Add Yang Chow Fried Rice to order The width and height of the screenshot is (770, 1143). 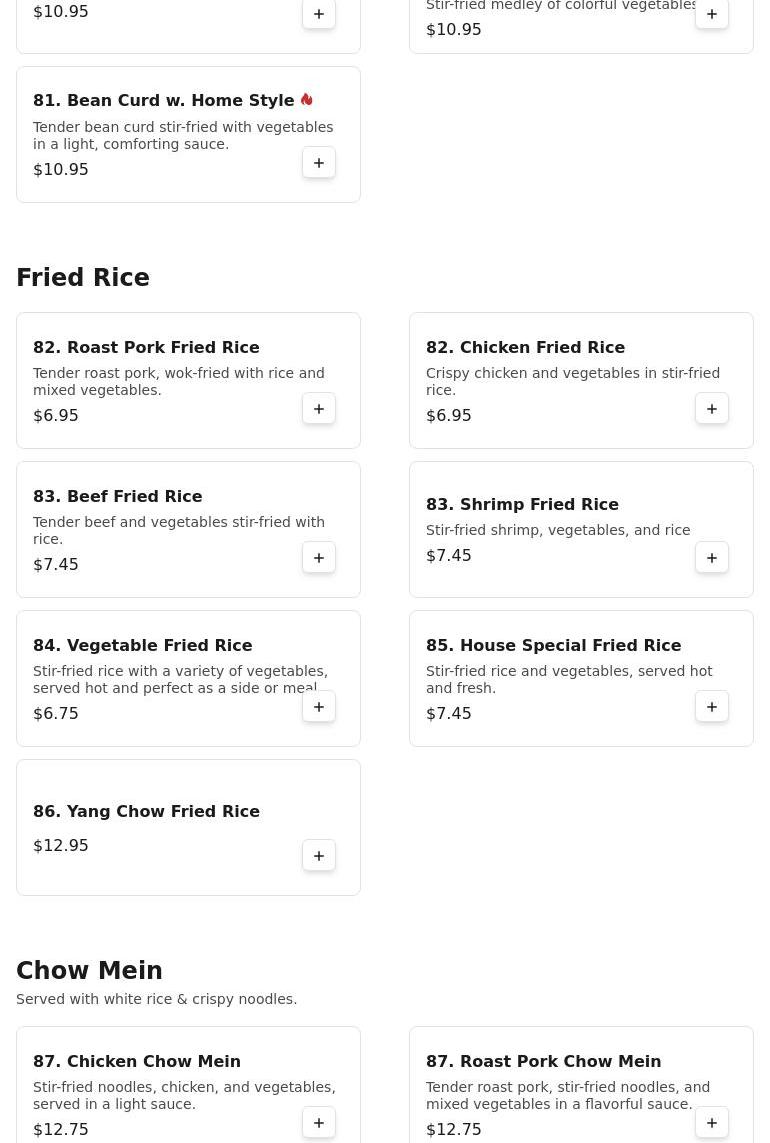(x=319, y=856)
